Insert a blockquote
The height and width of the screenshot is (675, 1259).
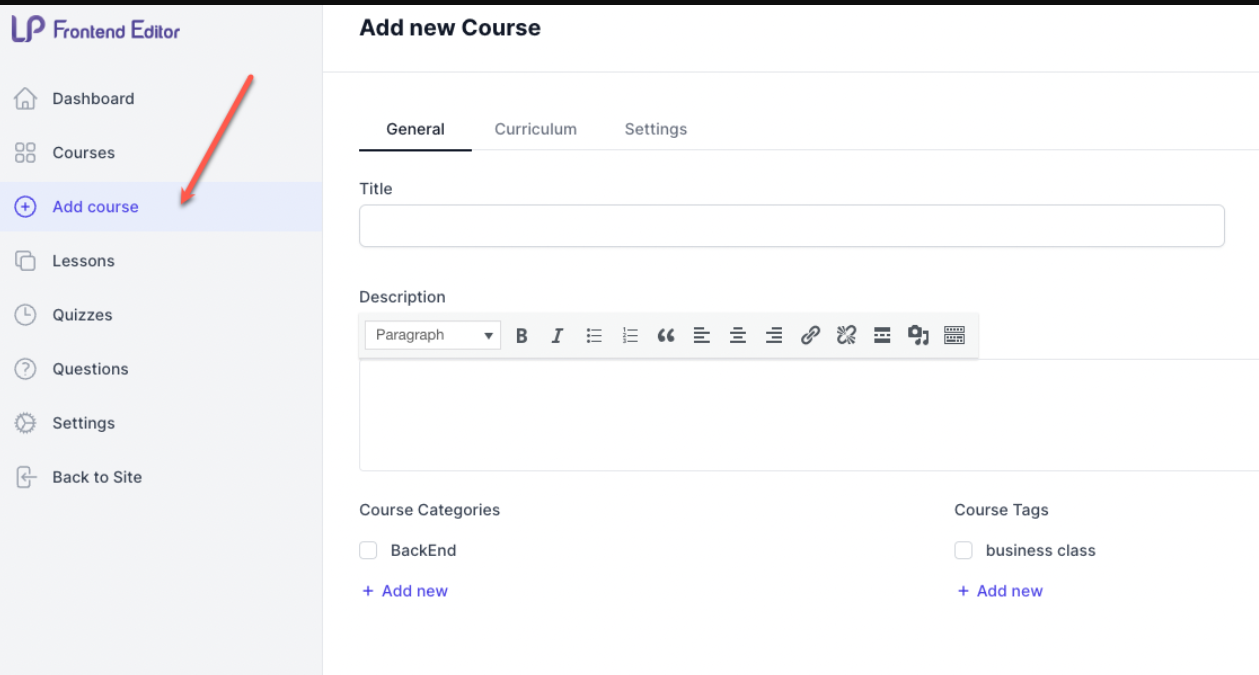665,335
